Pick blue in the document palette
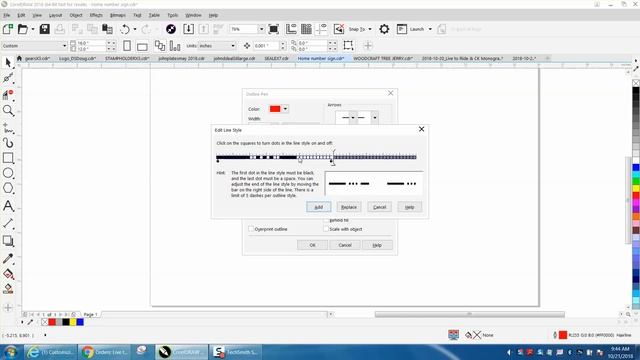Image resolution: width=640 pixels, height=360 pixels. tap(80, 322)
